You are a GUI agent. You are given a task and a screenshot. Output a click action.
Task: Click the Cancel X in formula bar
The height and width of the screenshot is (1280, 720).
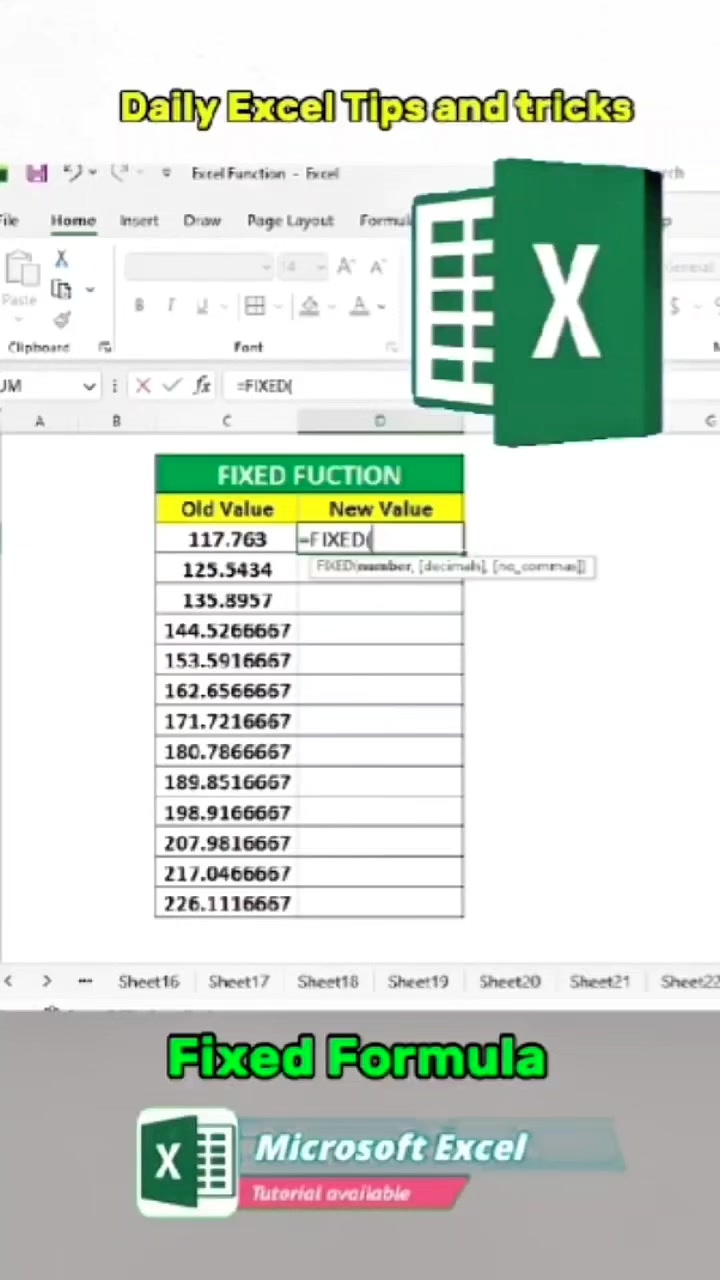click(143, 385)
